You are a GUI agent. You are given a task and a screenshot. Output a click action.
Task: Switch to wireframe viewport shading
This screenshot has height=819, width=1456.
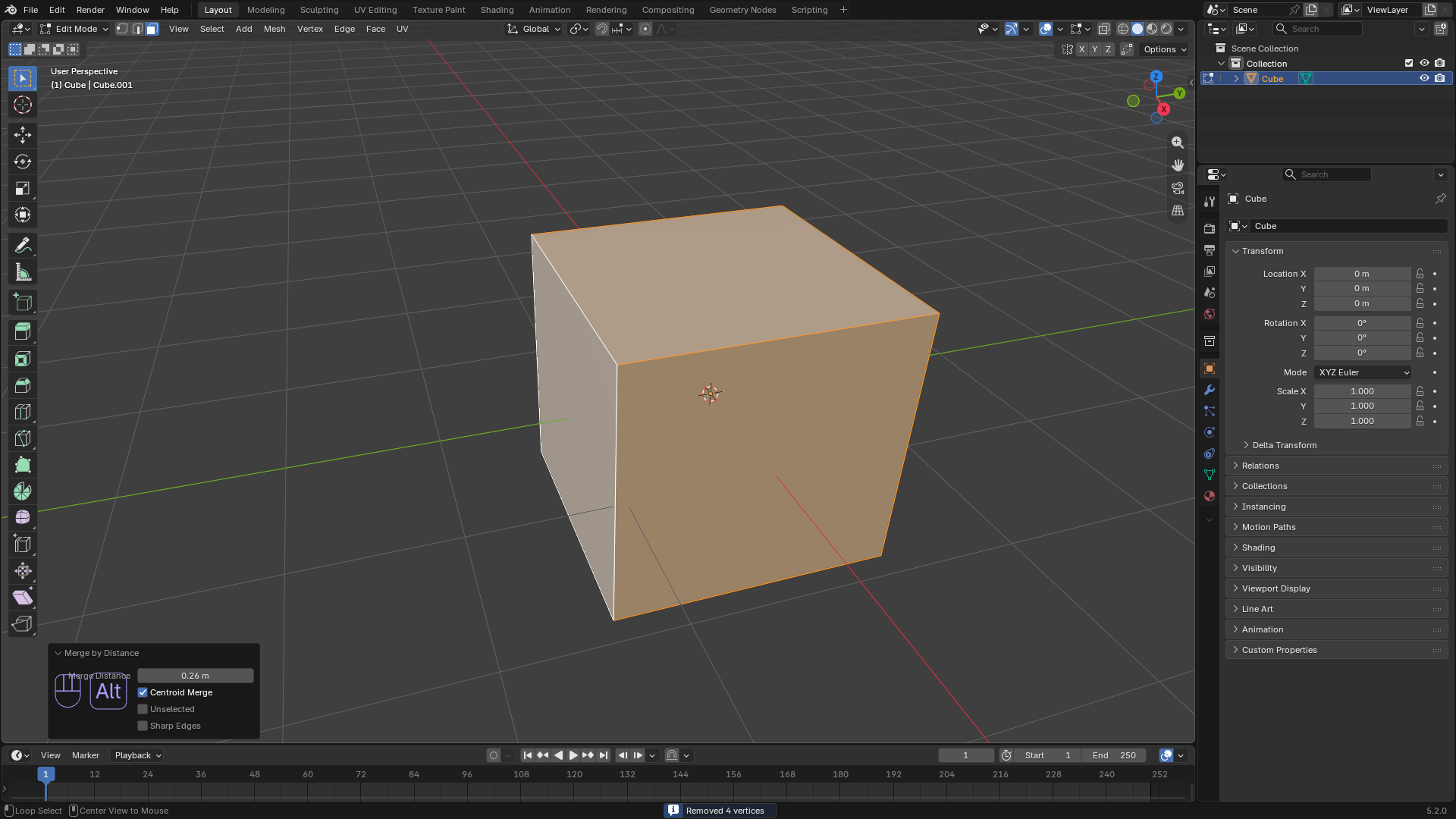1123,29
